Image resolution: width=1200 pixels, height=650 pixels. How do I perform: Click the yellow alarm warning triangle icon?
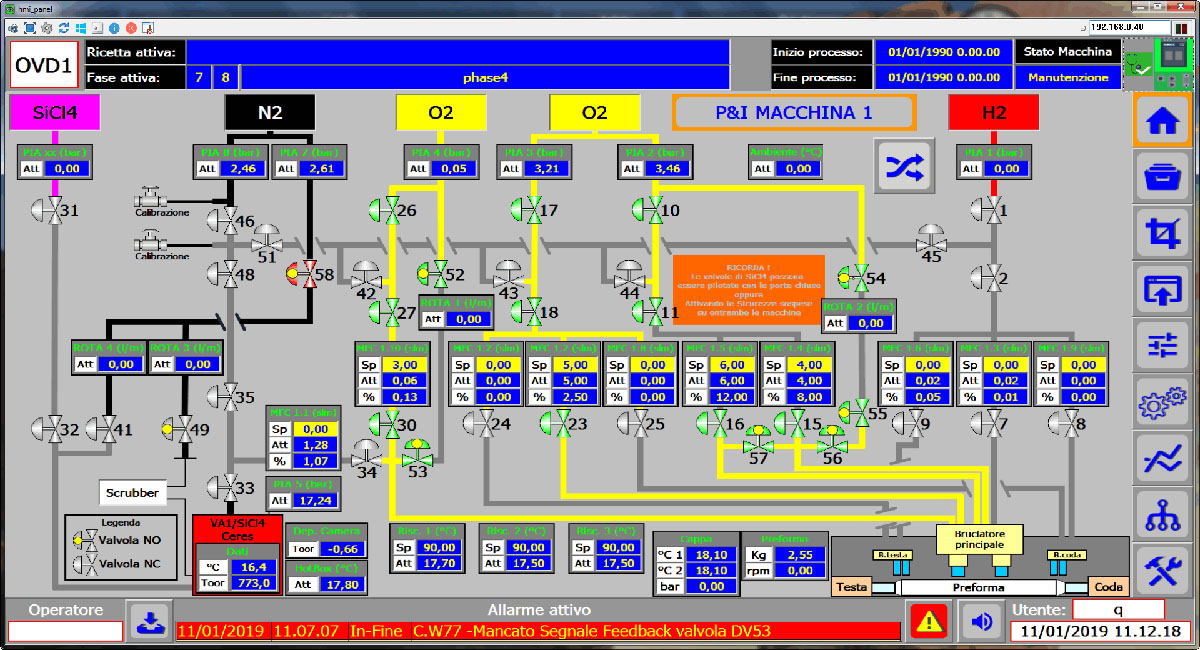coord(929,621)
